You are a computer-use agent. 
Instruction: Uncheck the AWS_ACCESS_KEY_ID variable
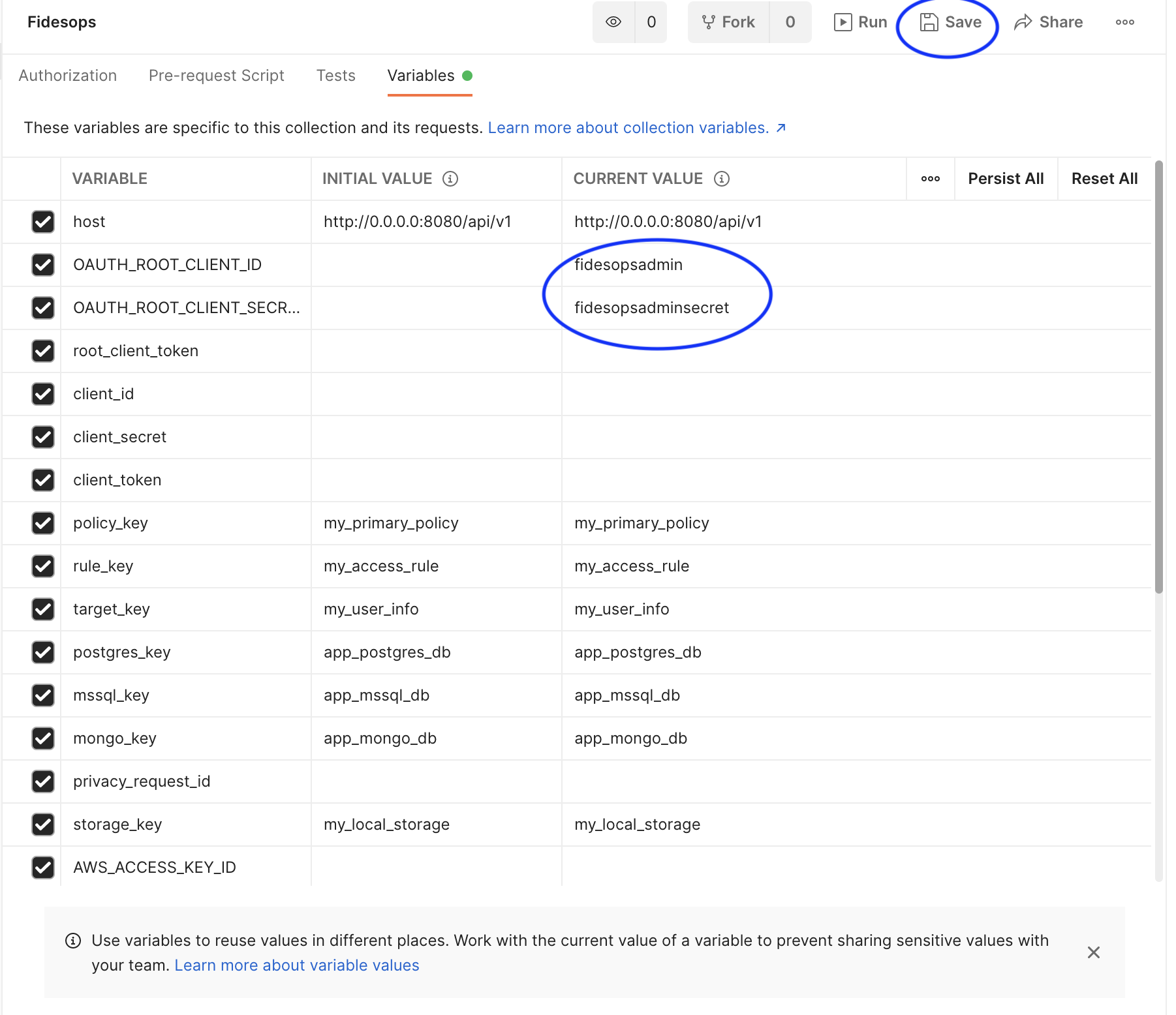click(x=43, y=867)
